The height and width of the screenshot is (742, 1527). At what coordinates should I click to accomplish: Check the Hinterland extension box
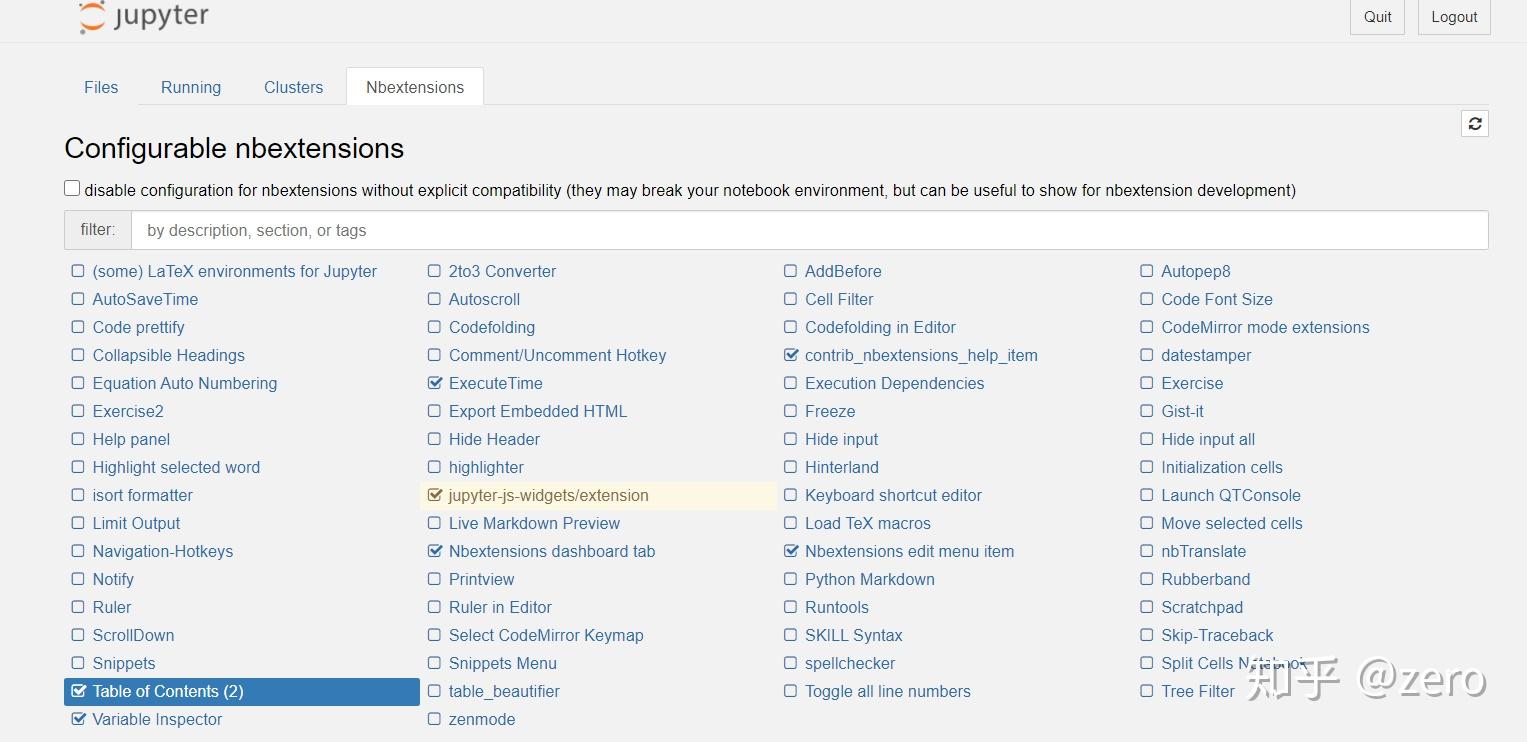(791, 467)
